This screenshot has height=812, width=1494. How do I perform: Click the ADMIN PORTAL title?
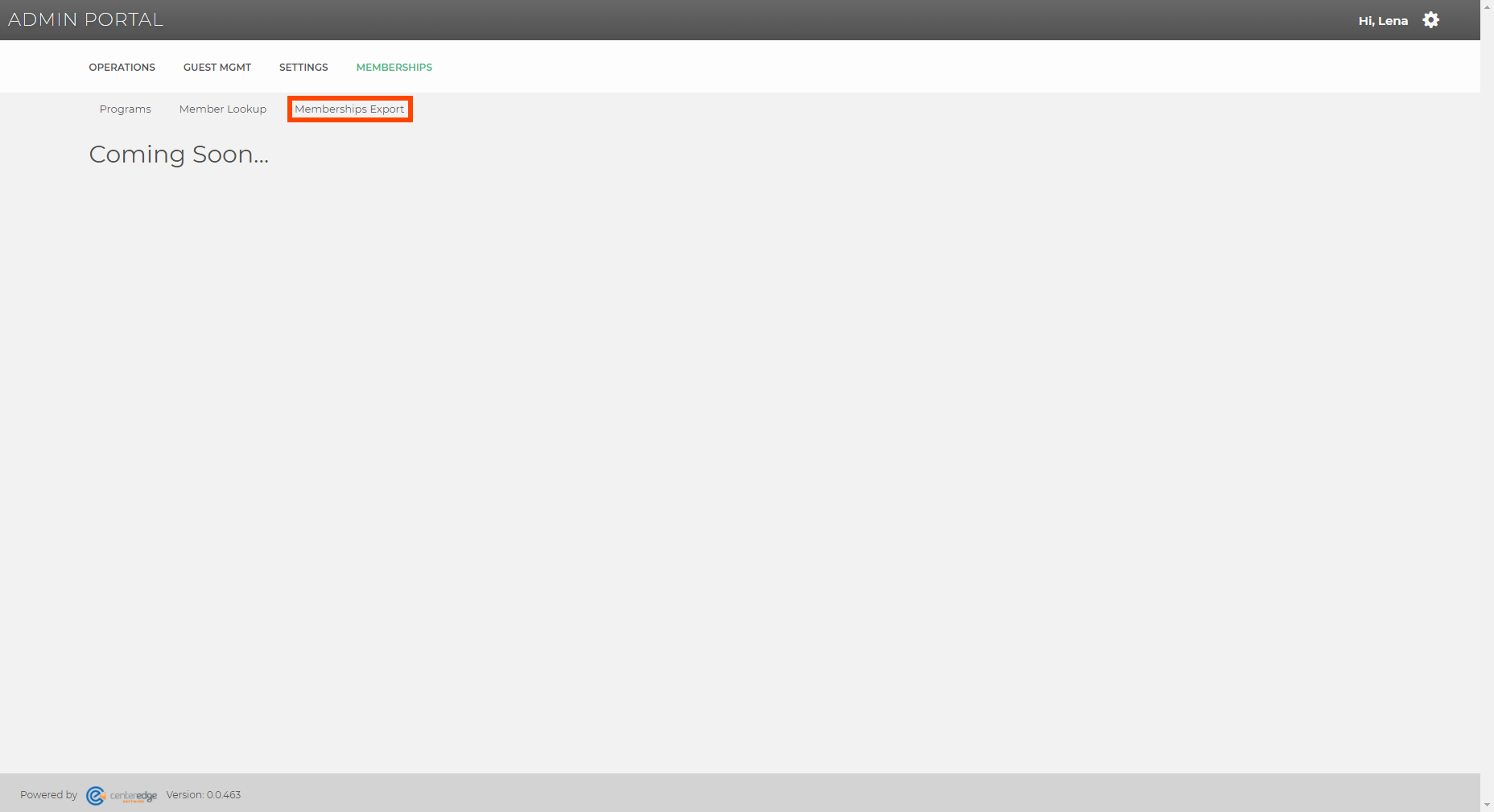tap(86, 19)
